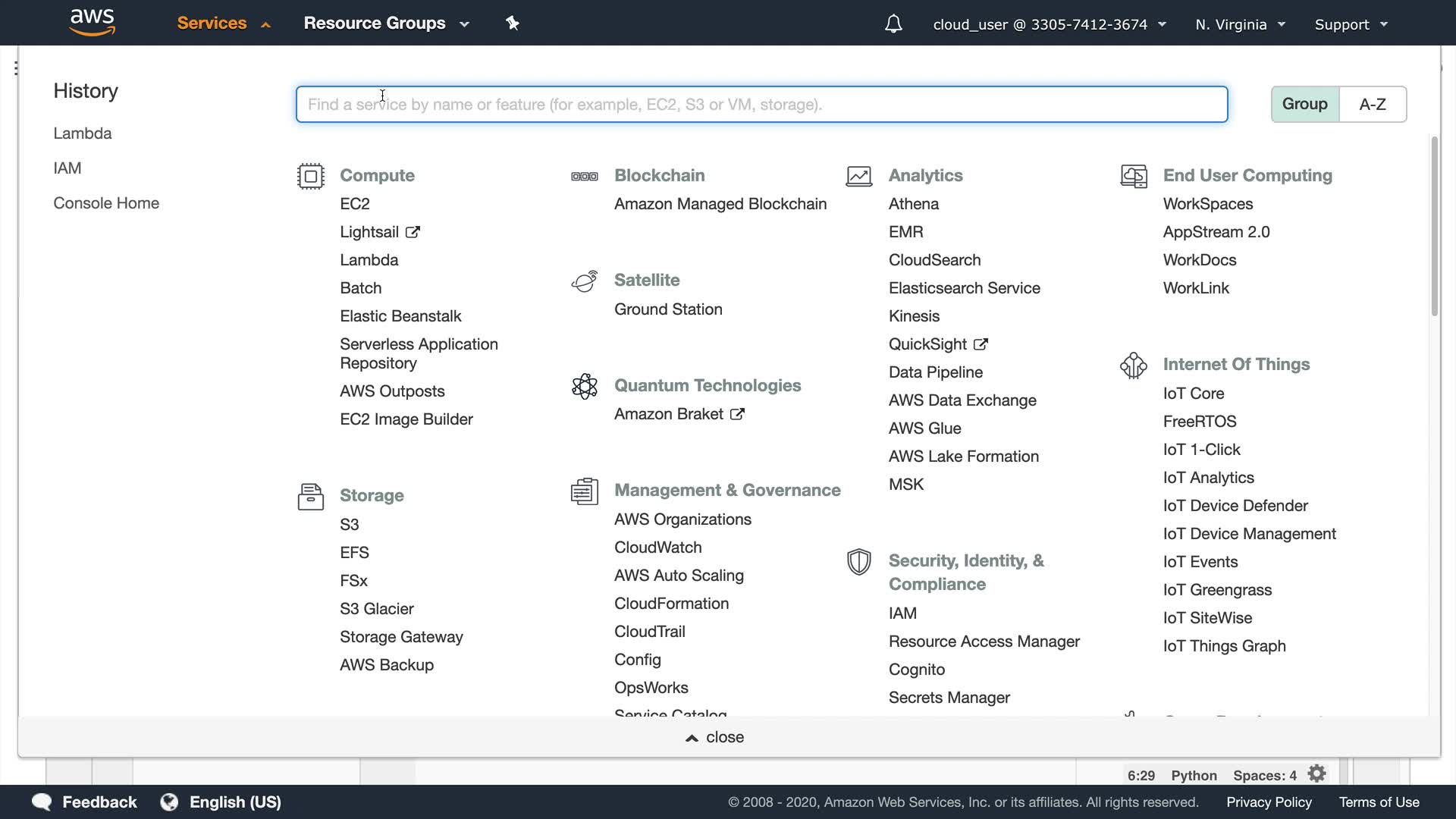Open the cloud_user account menu
1456x819 pixels.
1049,24
